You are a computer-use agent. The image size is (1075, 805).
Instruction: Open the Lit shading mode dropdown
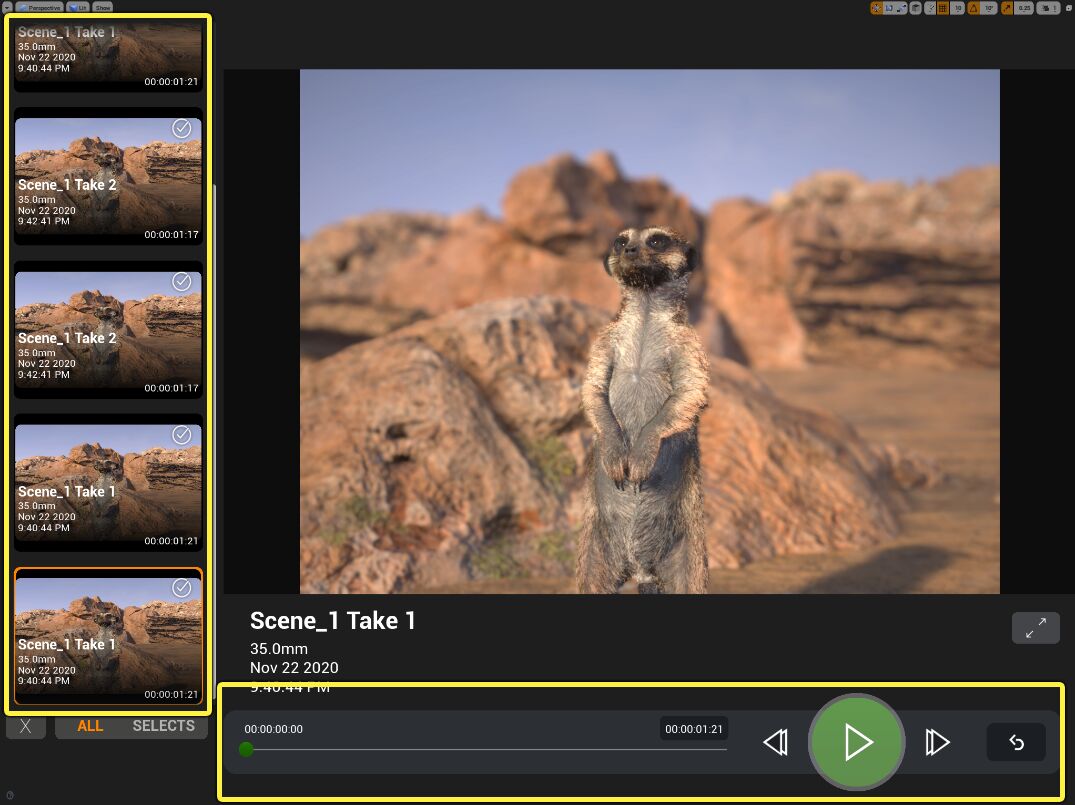click(x=78, y=7)
